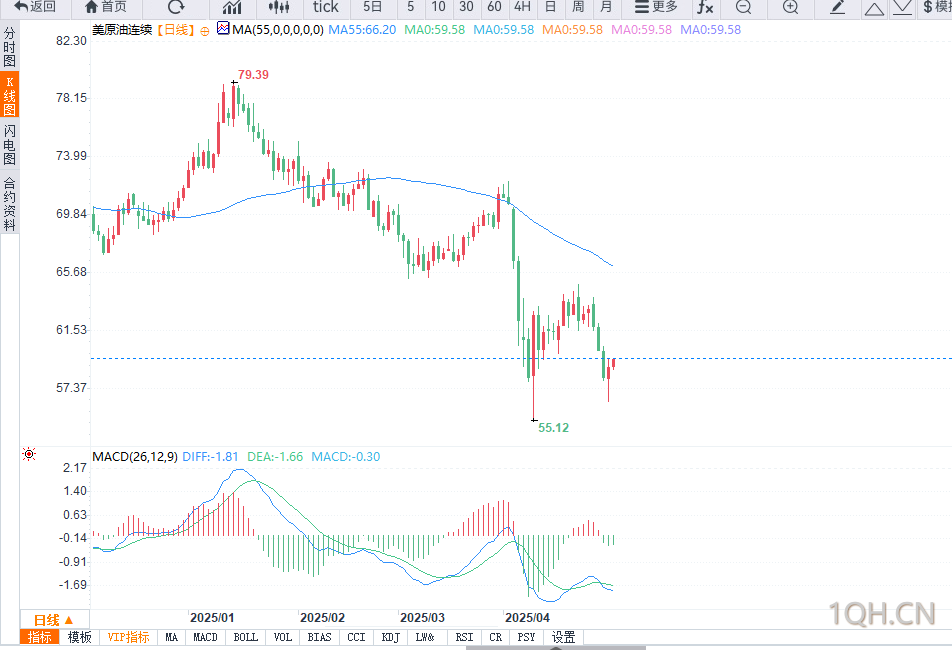Image resolution: width=952 pixels, height=650 pixels.
Task: Click the 2025/04 date axis label
Action: tap(528, 618)
